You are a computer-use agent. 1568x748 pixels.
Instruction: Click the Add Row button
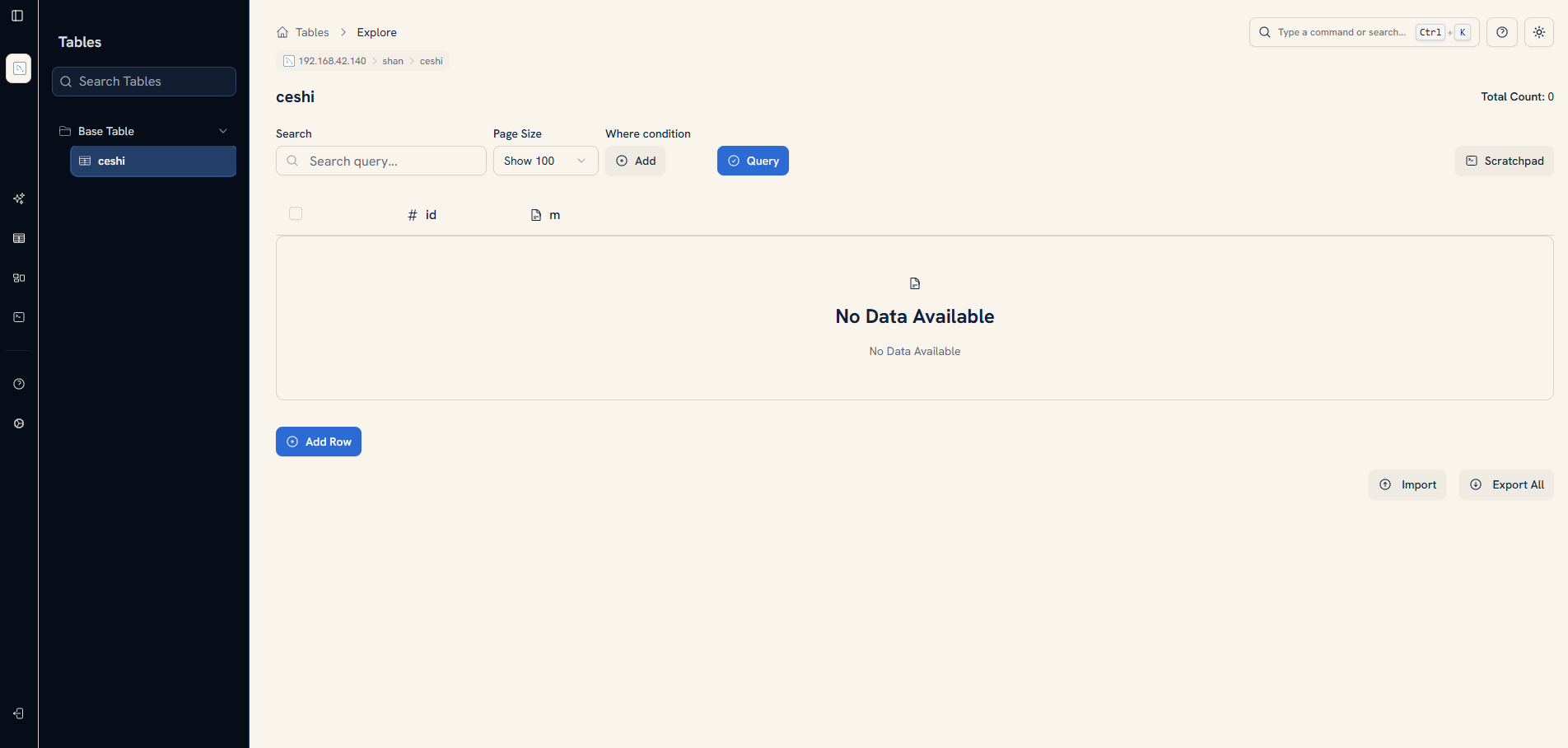[319, 442]
